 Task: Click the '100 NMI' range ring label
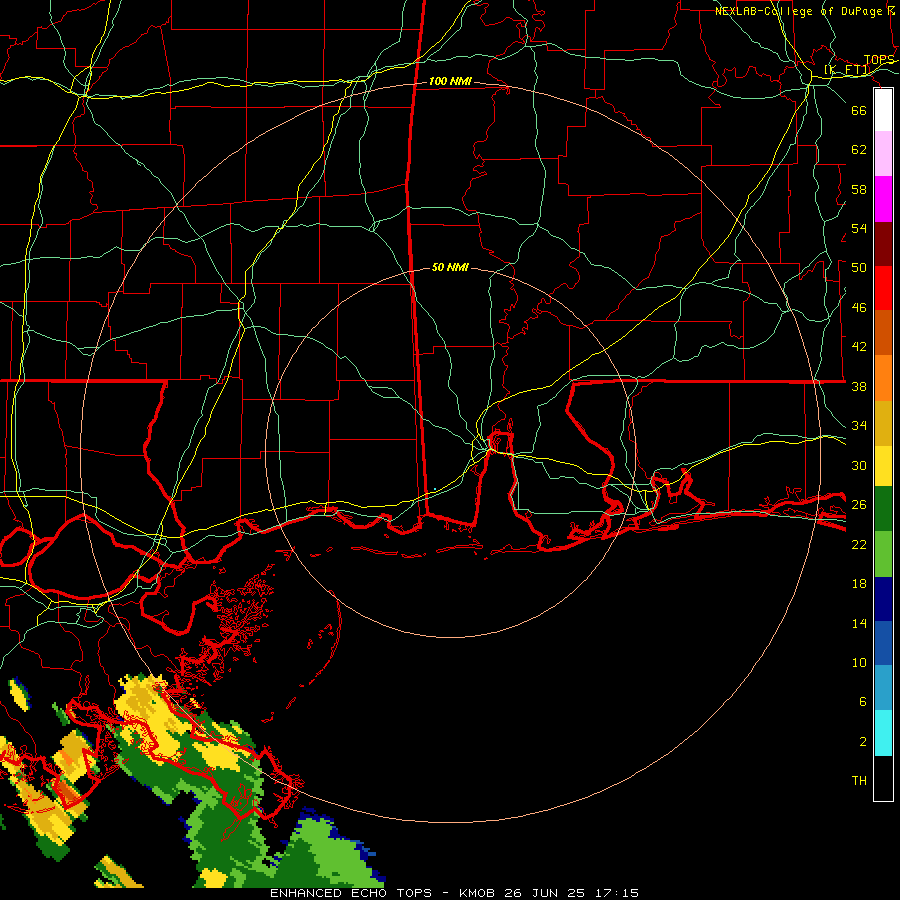click(450, 82)
